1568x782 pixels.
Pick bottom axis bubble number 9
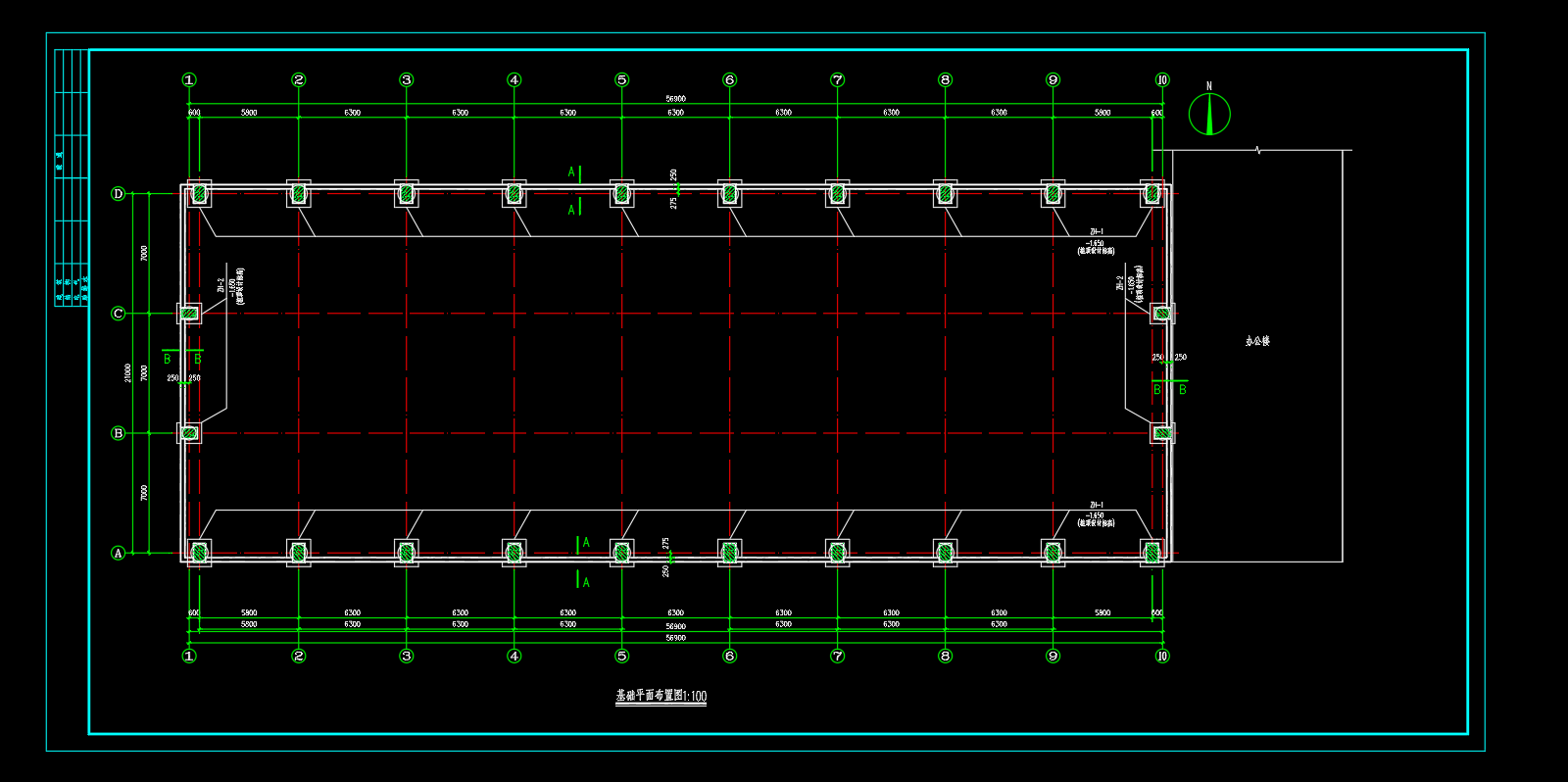click(1053, 656)
